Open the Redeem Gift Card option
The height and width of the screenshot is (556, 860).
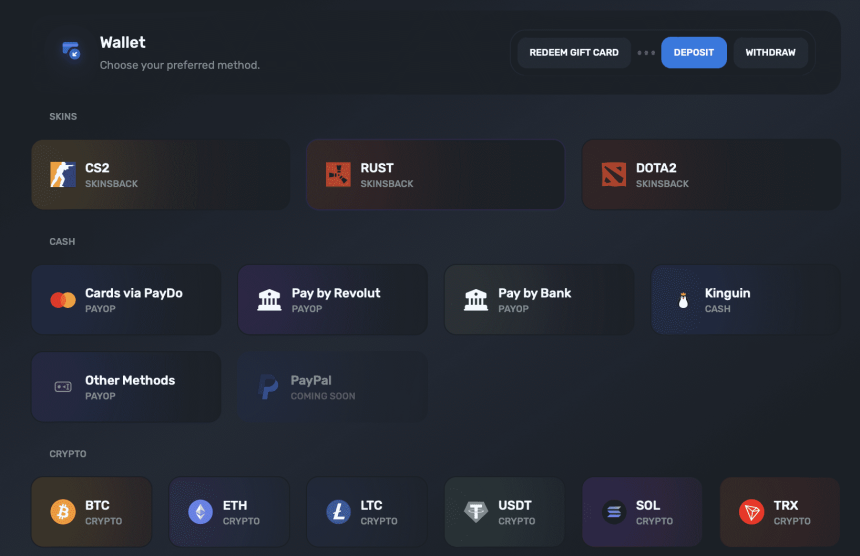[x=574, y=52]
